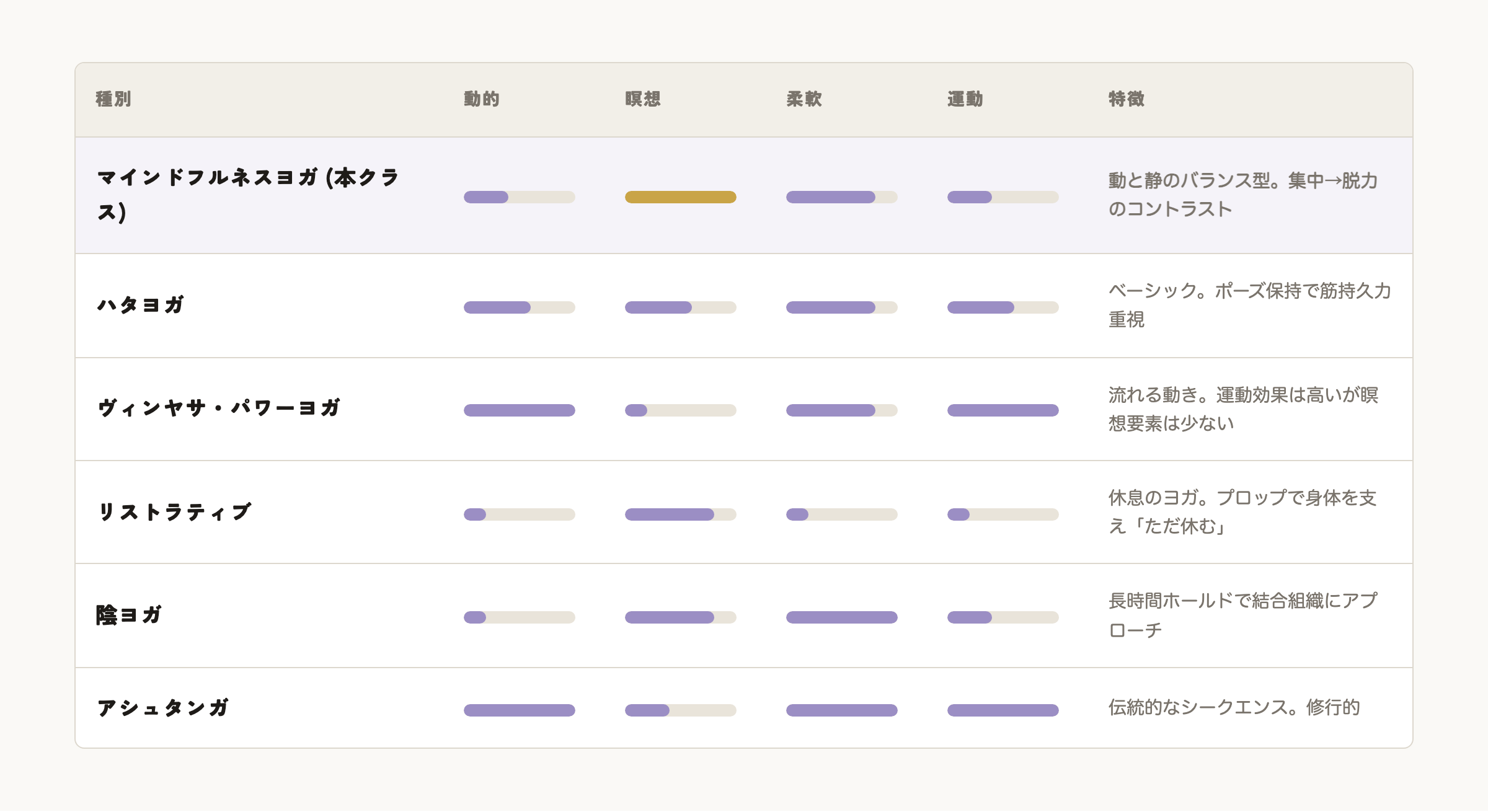Click the description 流れる動き。運動効果は高いが瞑想要素は少ない
Screen dimensions: 1488x812
tap(1244, 409)
